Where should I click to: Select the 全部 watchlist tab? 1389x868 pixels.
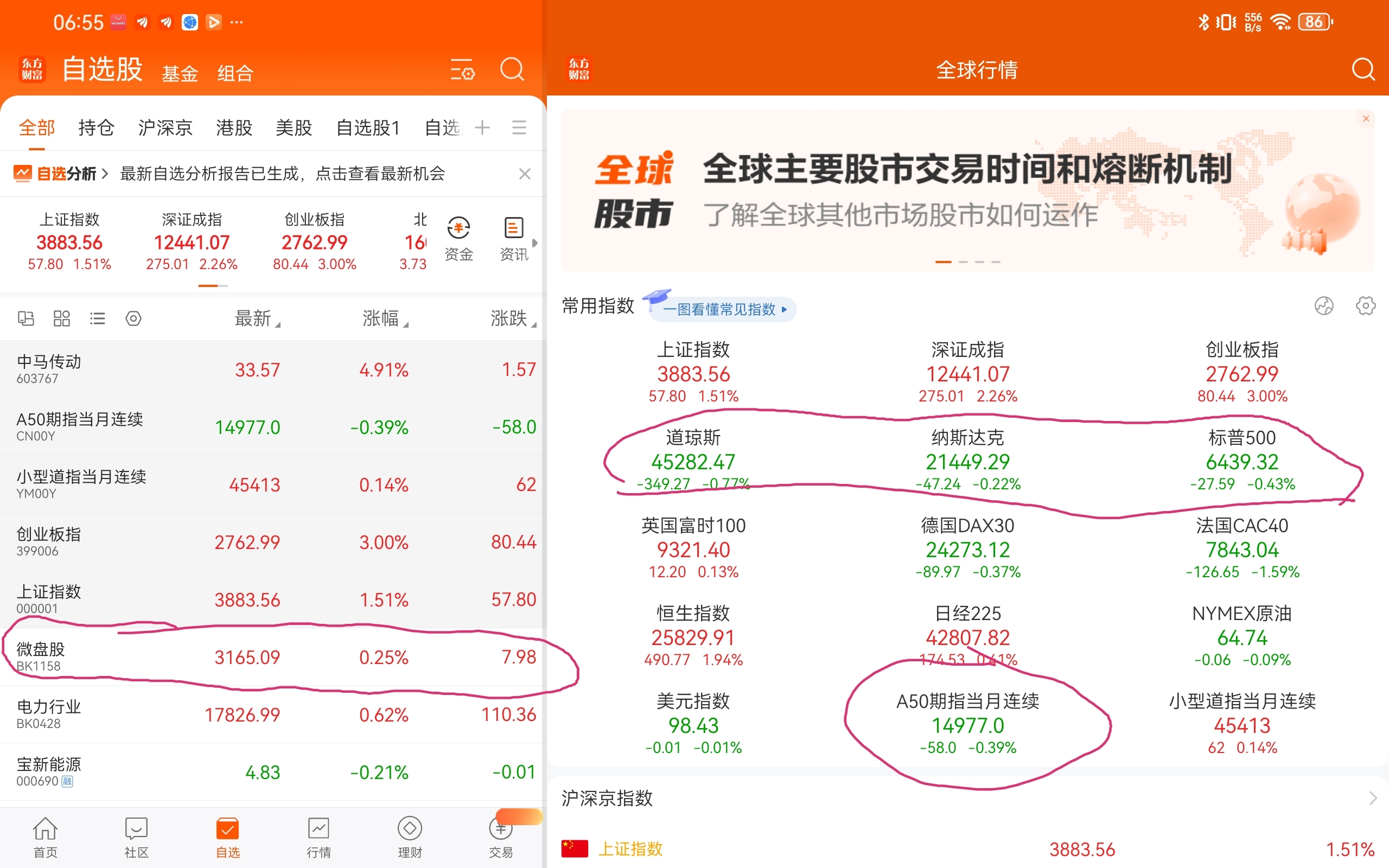point(37,127)
